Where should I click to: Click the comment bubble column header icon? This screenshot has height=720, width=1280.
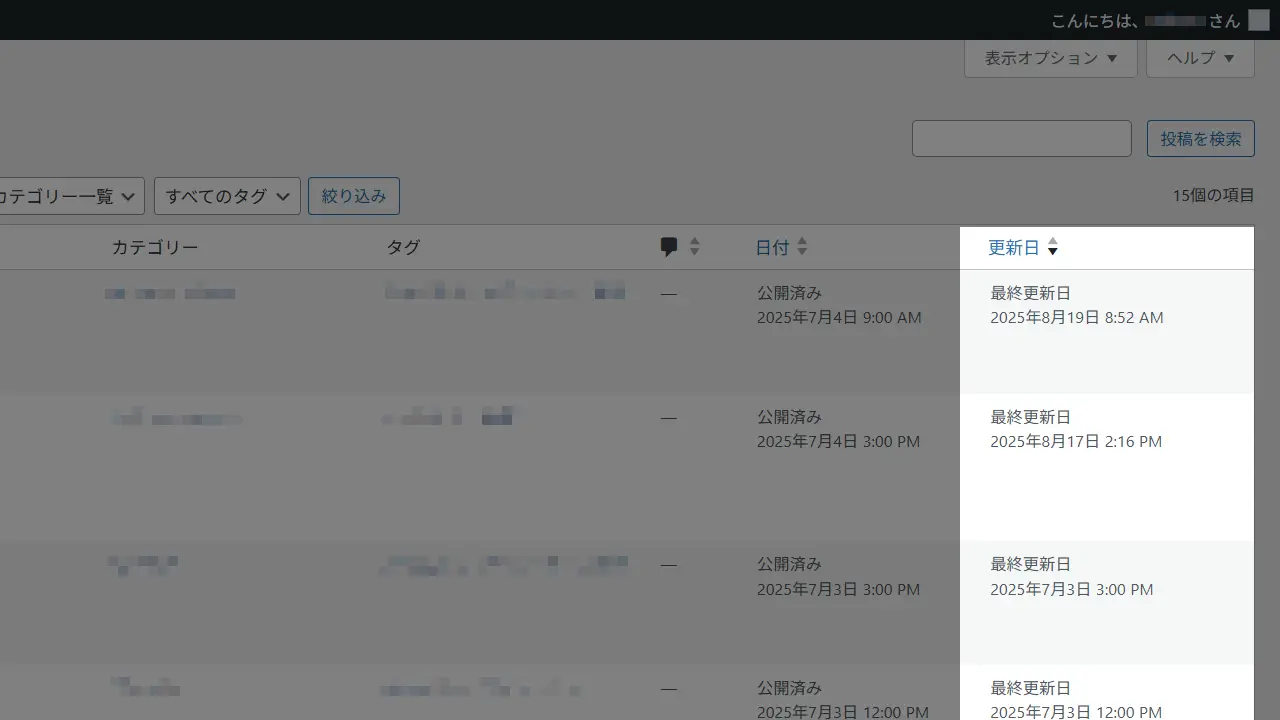point(669,246)
